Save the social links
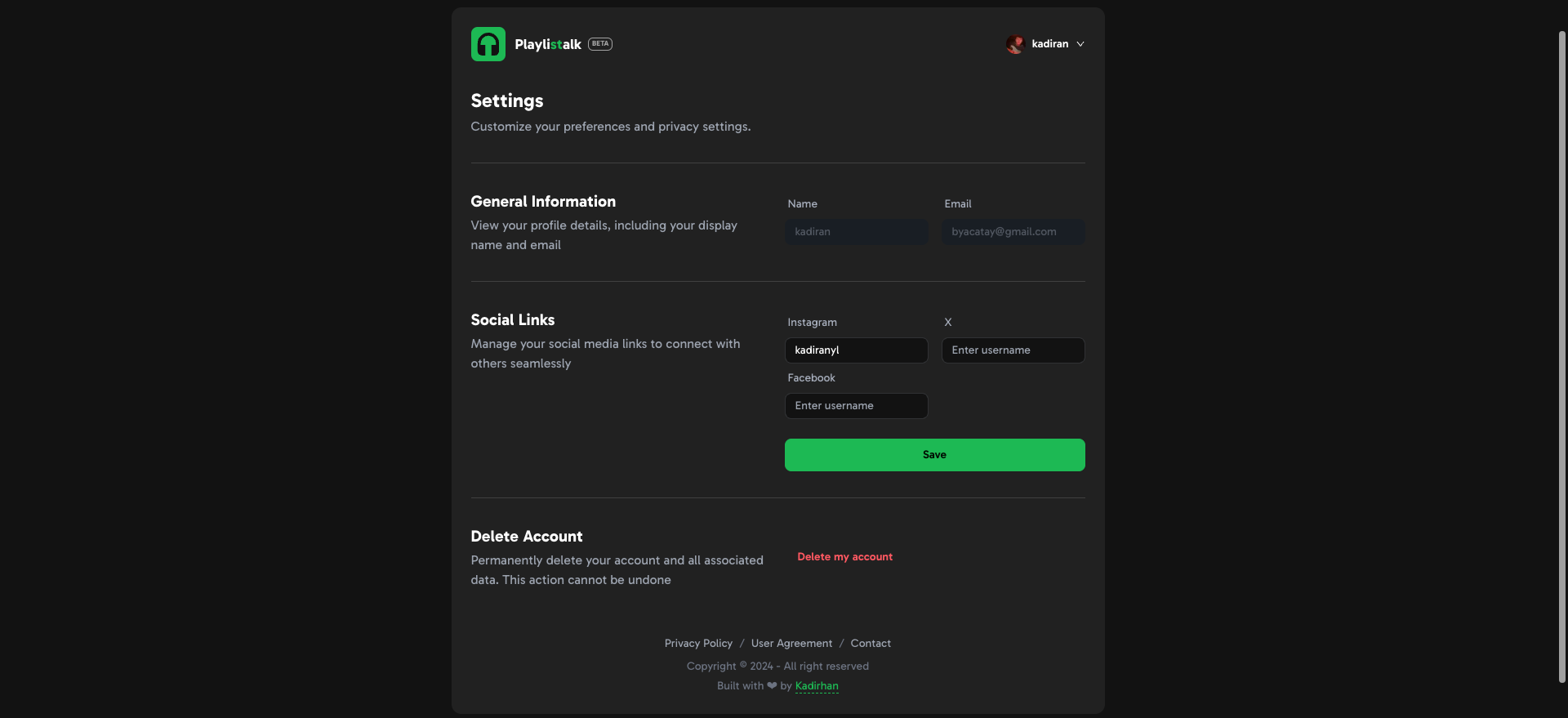The height and width of the screenshot is (718, 1568). 934,455
